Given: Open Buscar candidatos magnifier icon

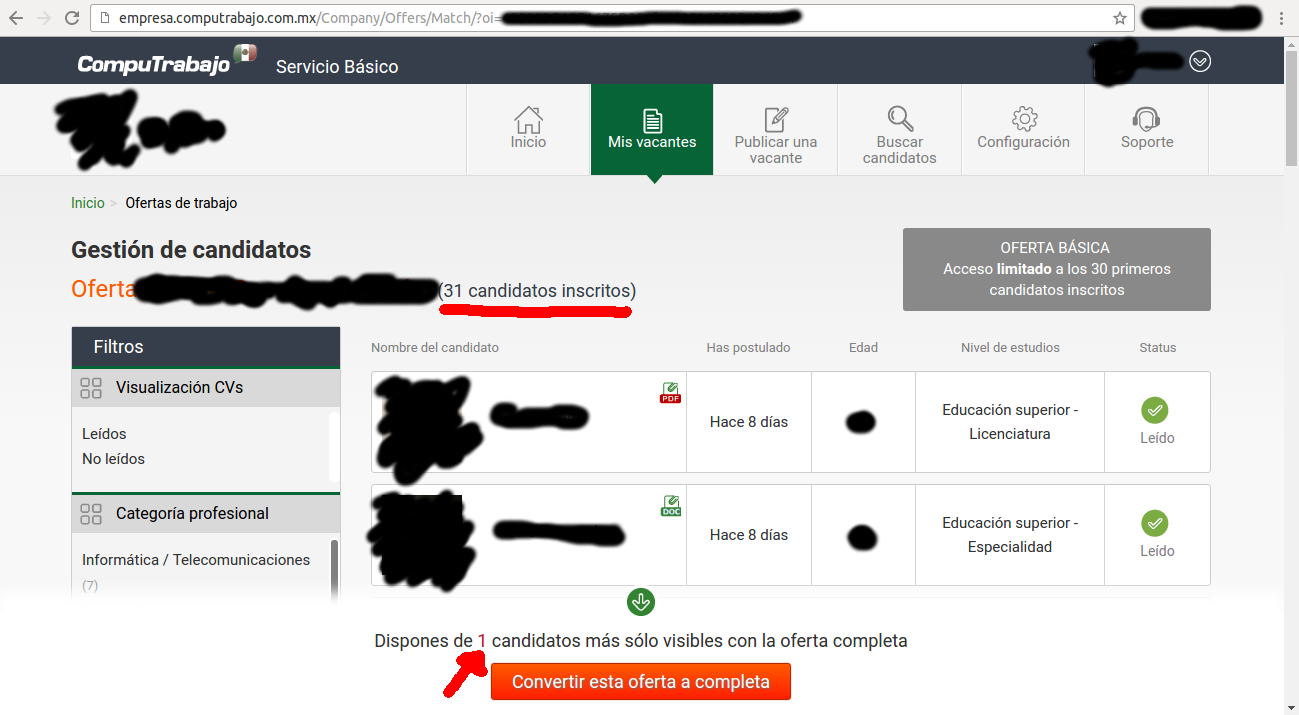Looking at the screenshot, I should pyautogui.click(x=900, y=119).
